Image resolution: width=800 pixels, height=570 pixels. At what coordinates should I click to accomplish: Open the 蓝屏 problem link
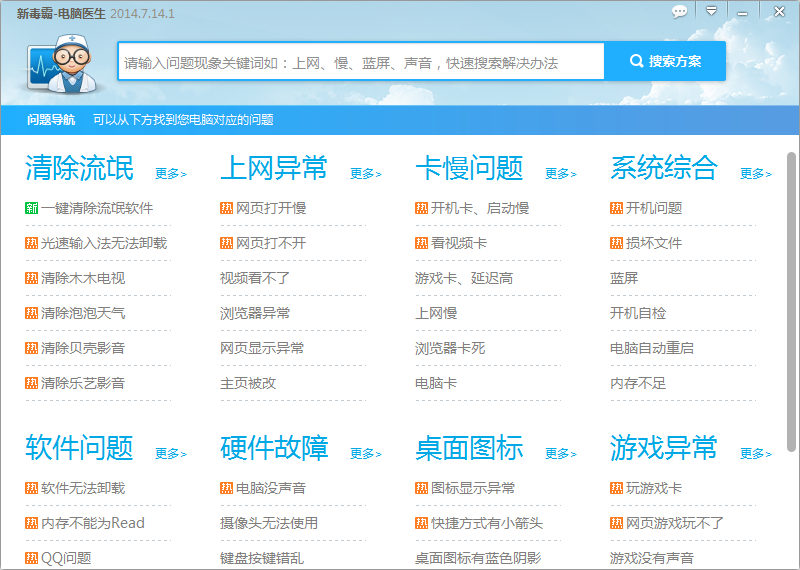(624, 278)
